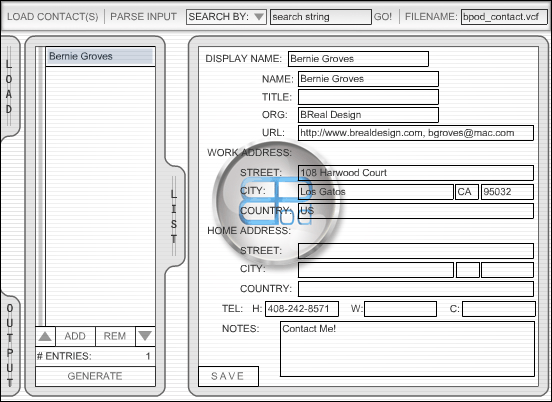552x402 pixels.
Task: Click LOAD CONTACT(S) in top bar
Action: pos(53,17)
